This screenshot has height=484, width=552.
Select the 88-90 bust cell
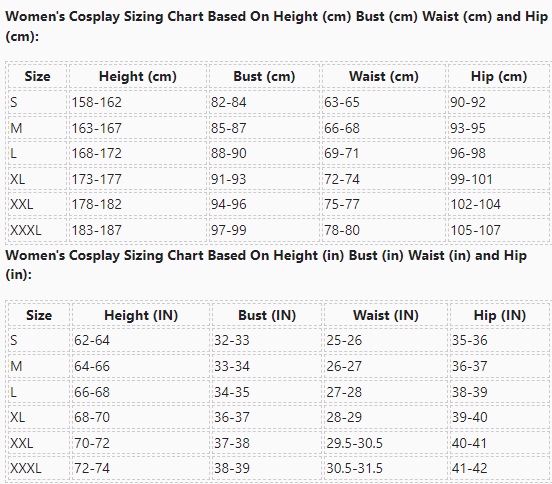point(264,153)
